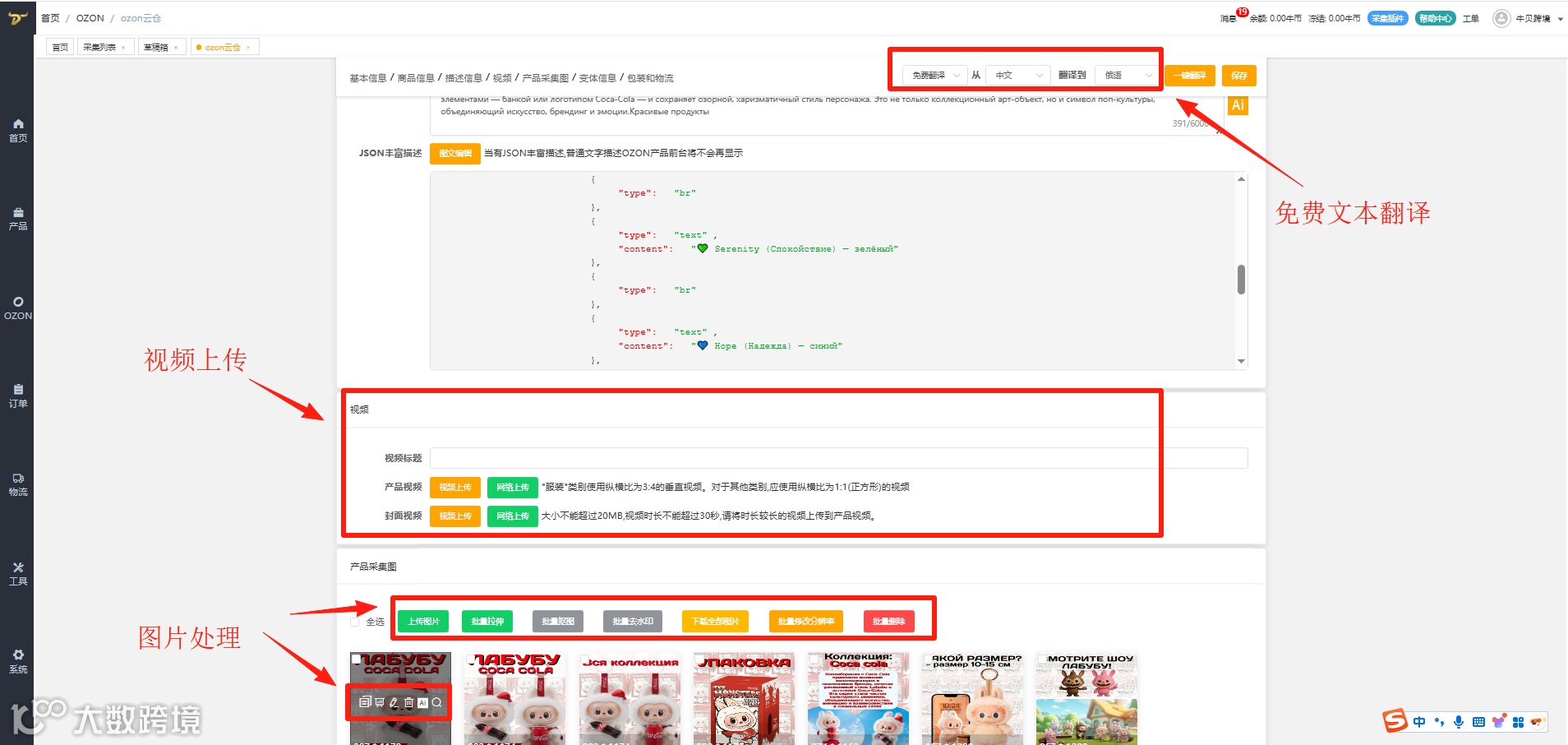Open the 中文 source language dropdown
The image size is (1568, 745).
1018,76
